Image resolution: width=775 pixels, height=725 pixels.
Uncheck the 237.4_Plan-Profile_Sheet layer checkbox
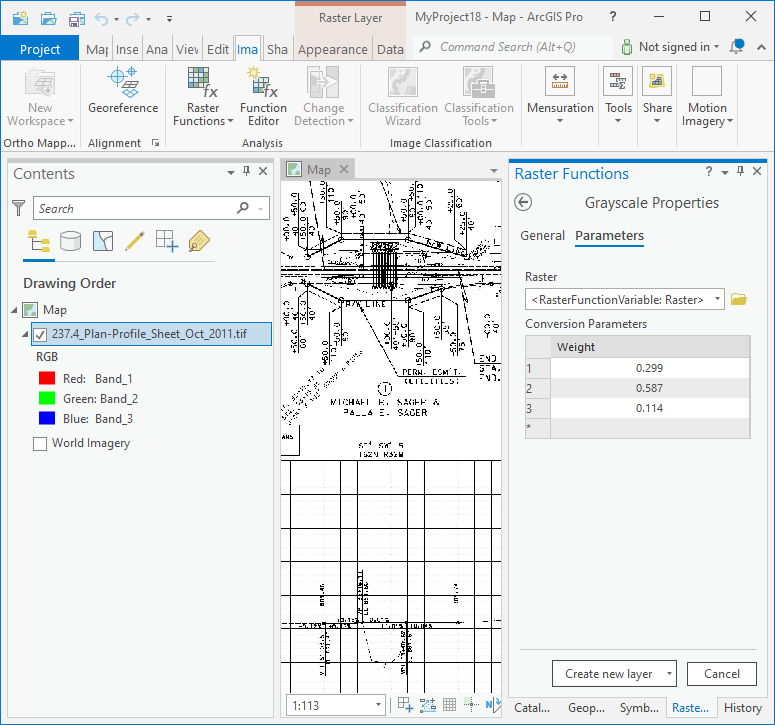[40, 334]
